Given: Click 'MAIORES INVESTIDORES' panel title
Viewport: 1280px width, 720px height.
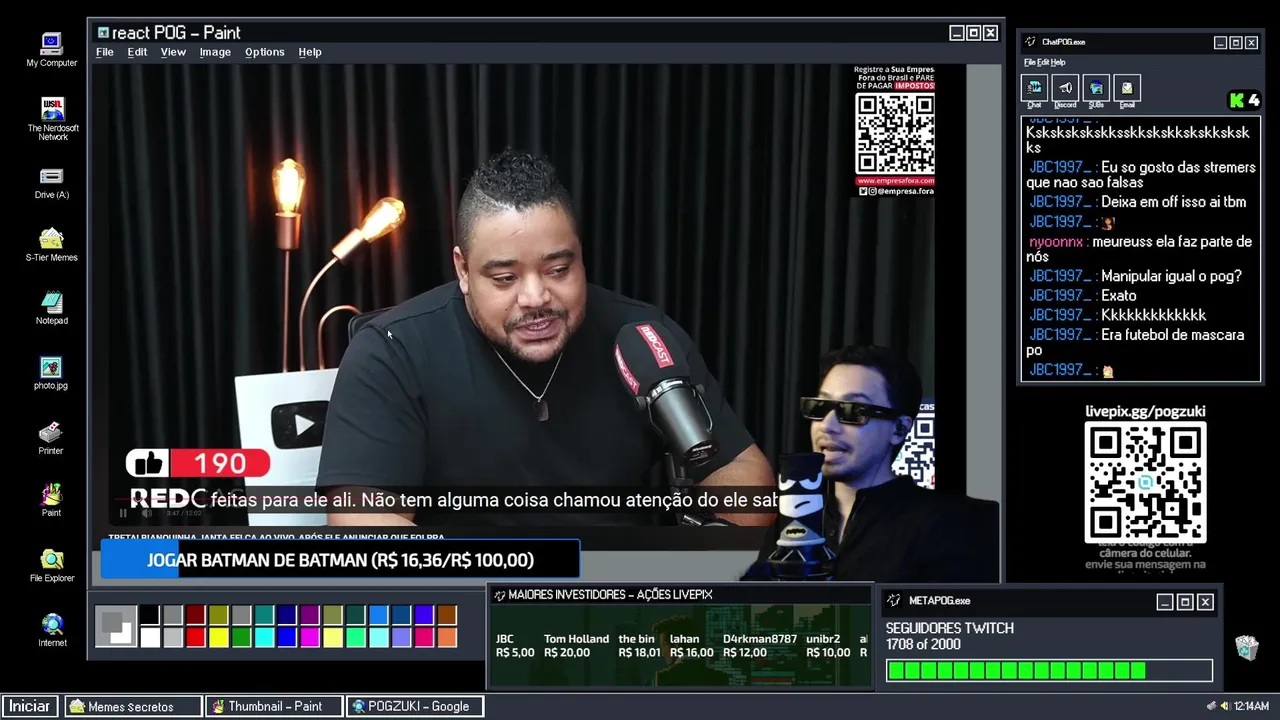Looking at the screenshot, I should 610,595.
